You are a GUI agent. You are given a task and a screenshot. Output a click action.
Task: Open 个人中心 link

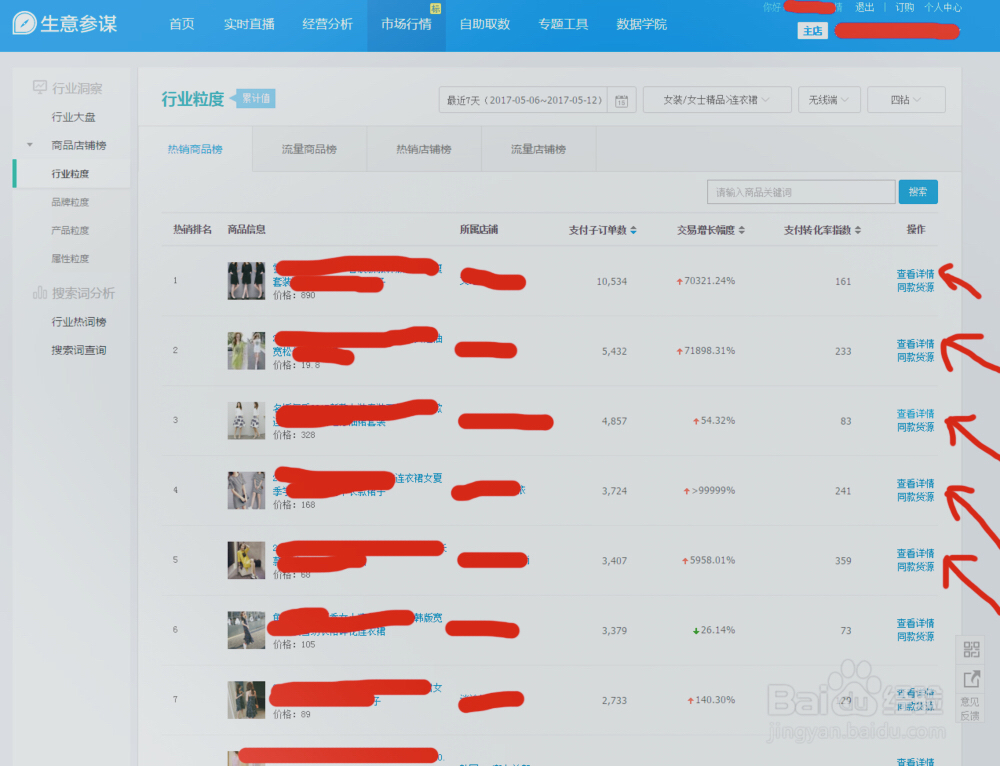click(943, 8)
